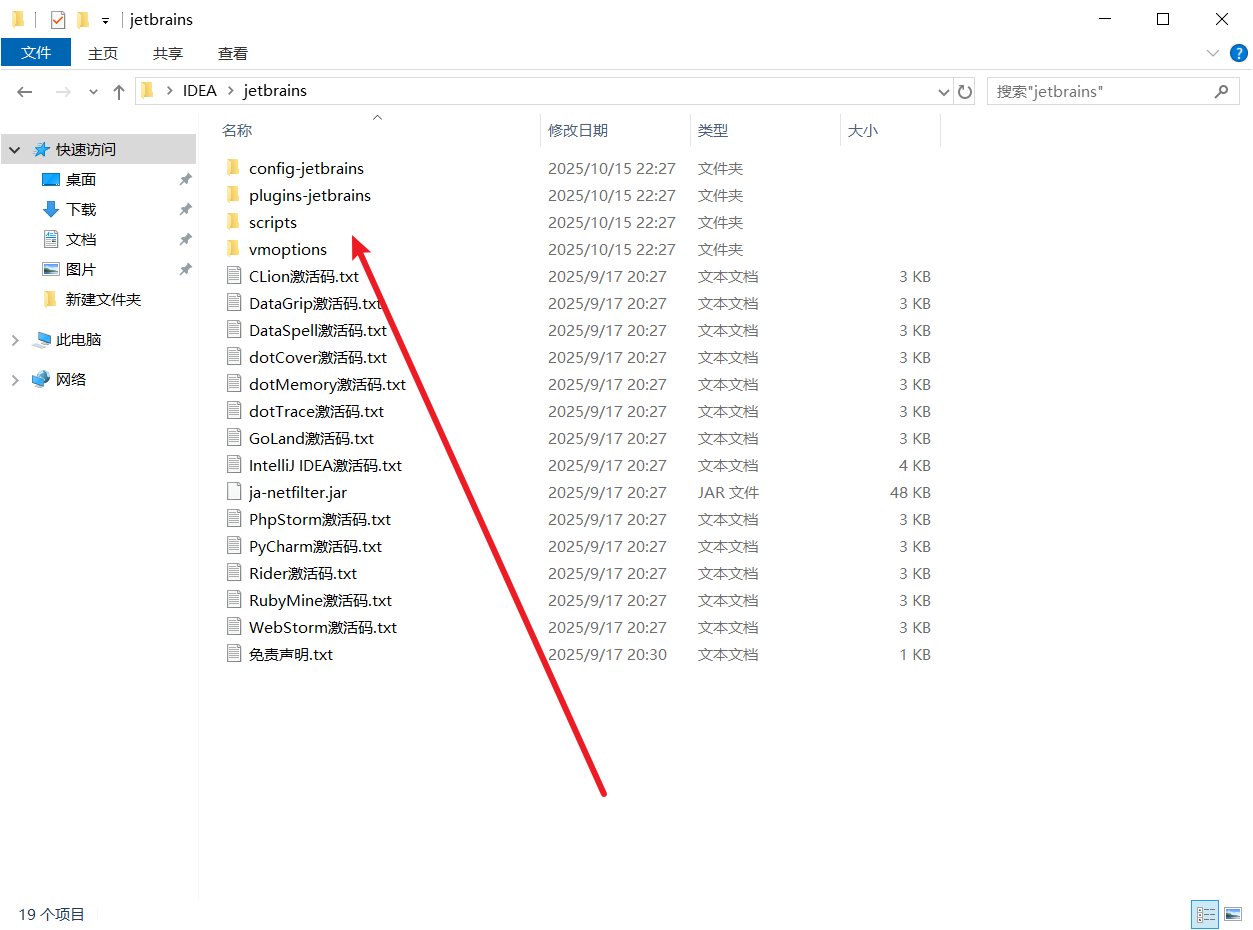Open the address bar history dropdown

click(x=943, y=91)
